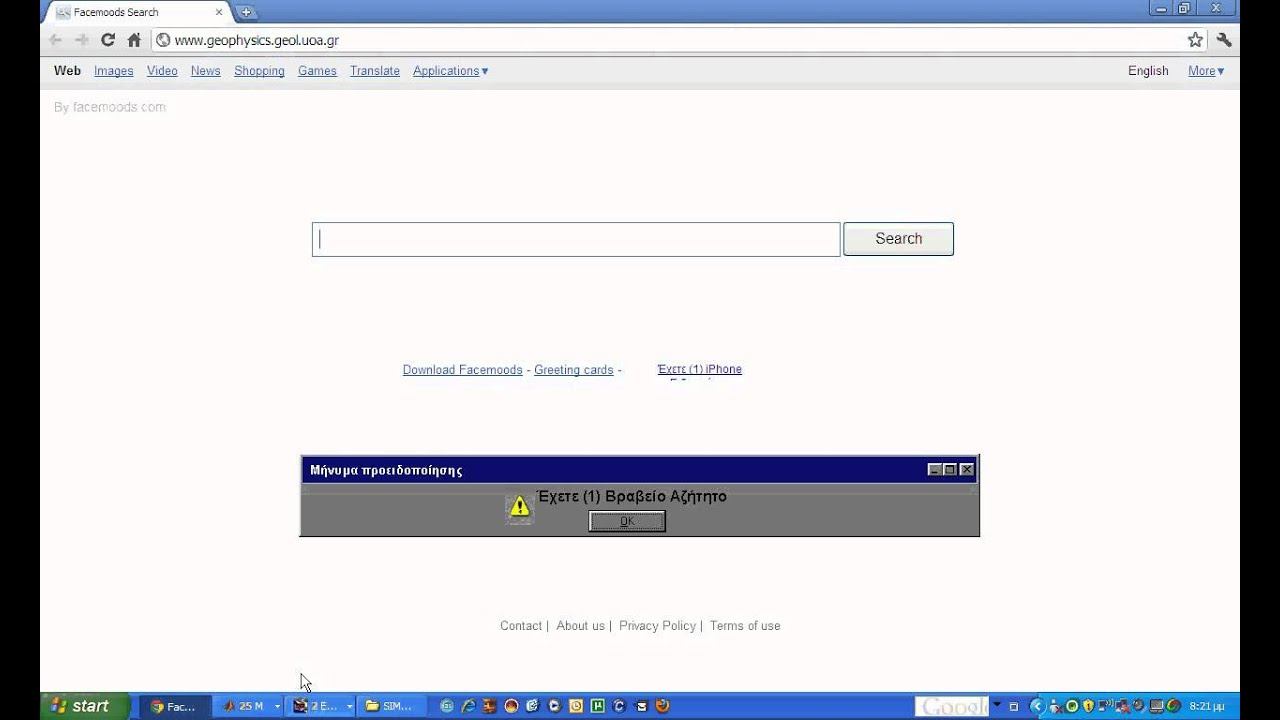
Task: Click the Search button
Action: pos(898,239)
